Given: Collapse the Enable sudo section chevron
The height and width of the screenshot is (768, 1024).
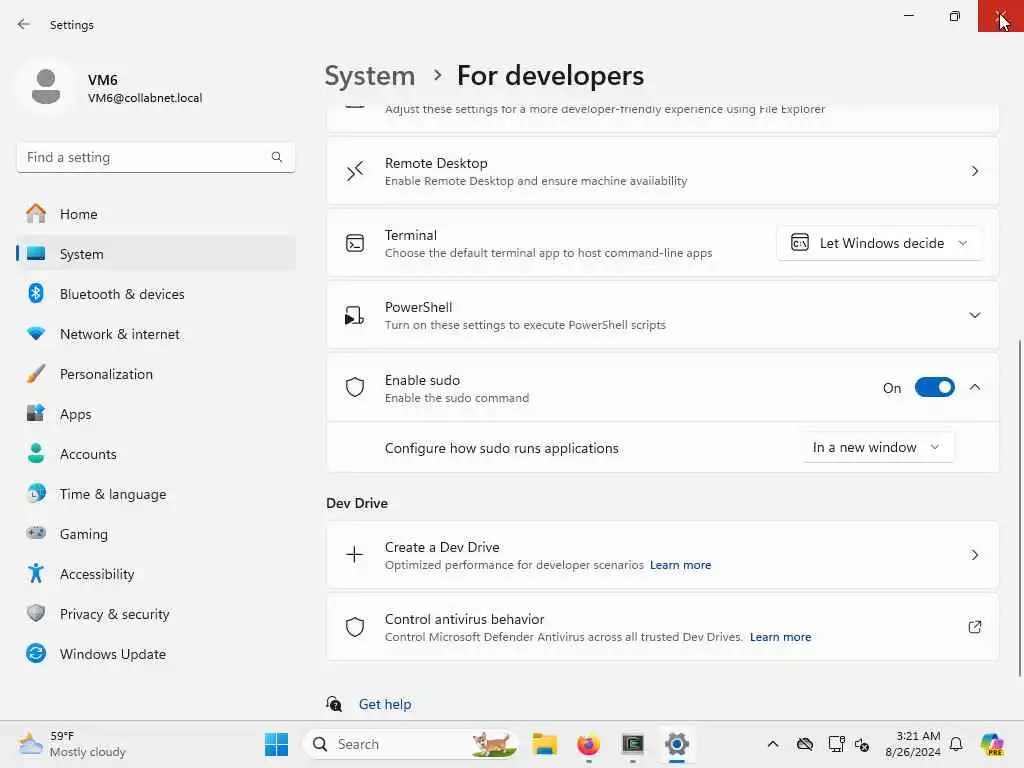Looking at the screenshot, I should click(x=974, y=387).
